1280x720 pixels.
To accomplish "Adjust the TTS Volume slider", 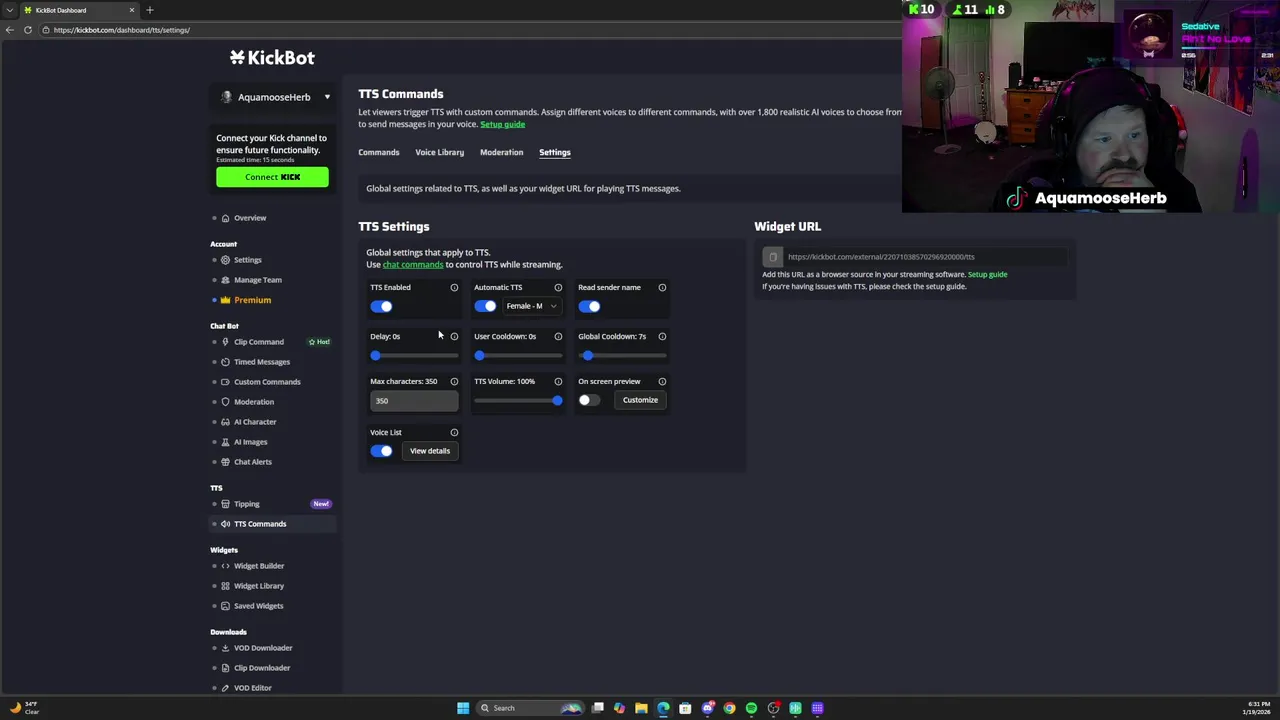I will (518, 401).
